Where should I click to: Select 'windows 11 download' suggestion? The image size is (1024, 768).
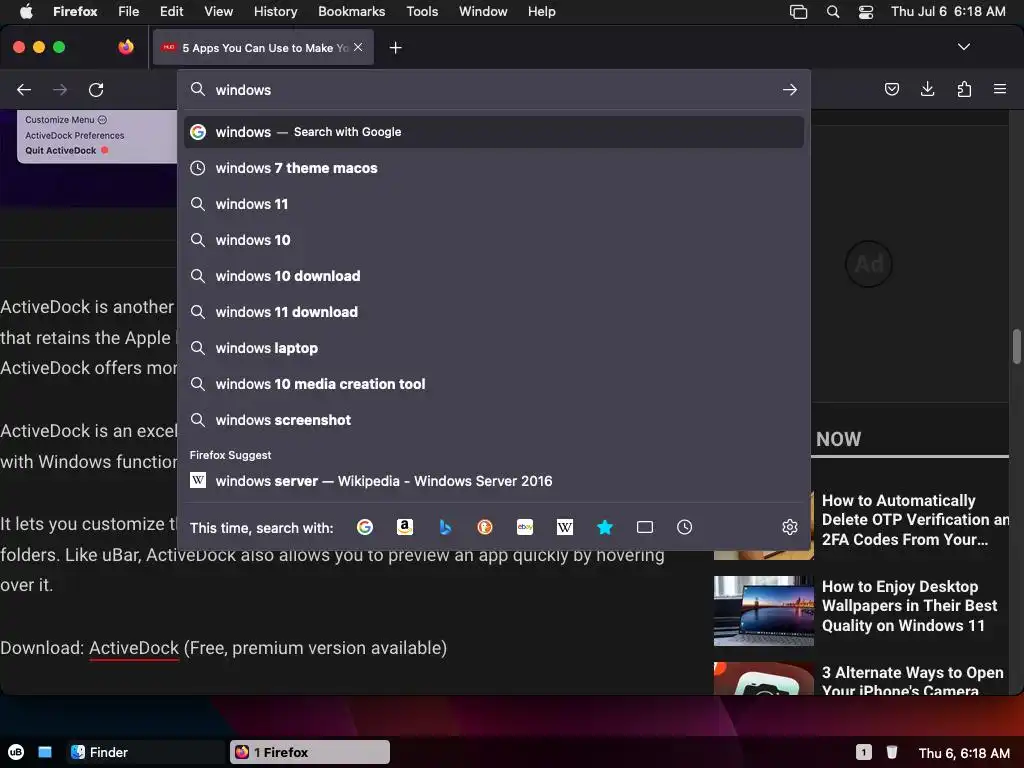(494, 312)
